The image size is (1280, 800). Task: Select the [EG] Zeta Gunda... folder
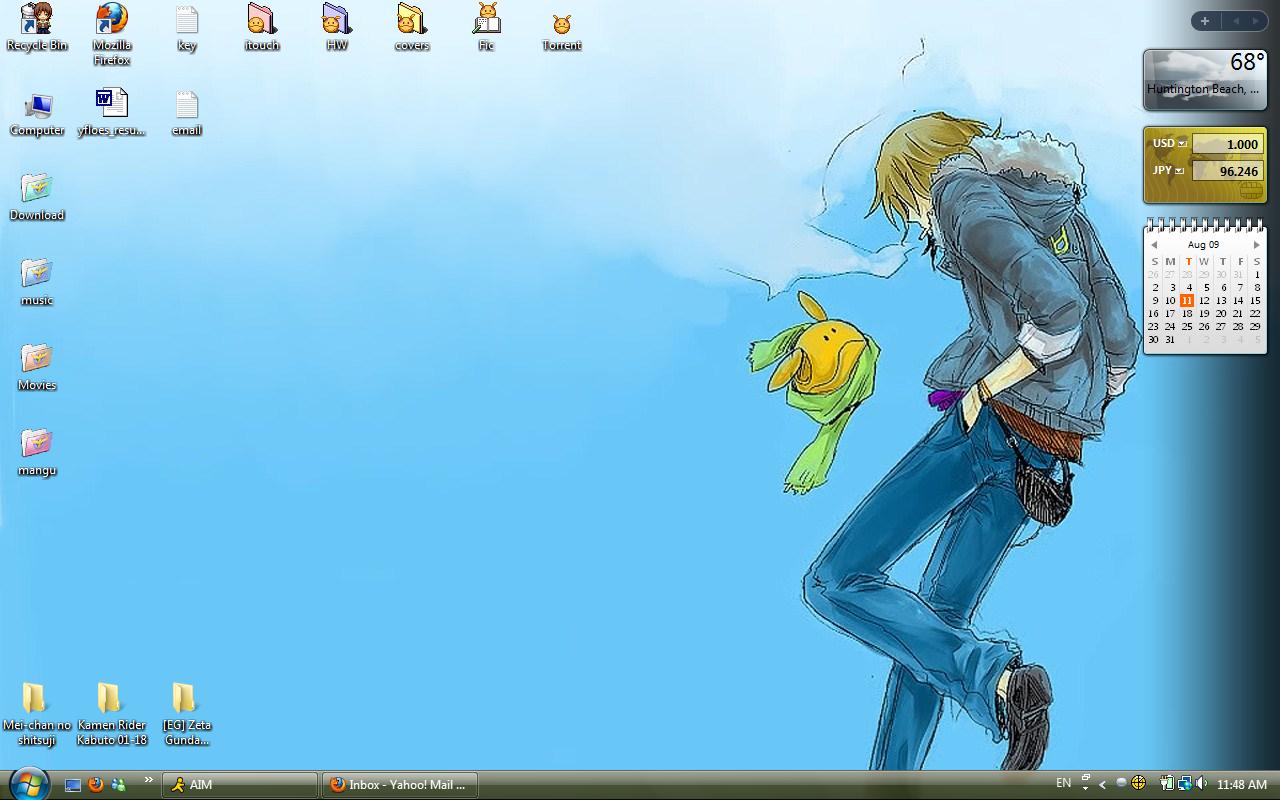coord(187,714)
